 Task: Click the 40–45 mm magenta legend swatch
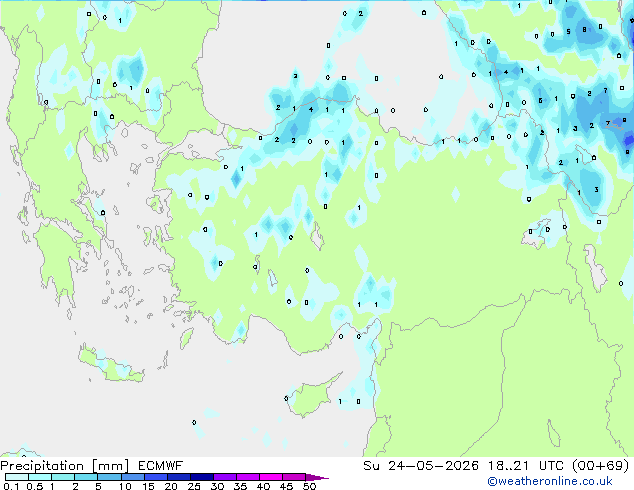(271, 477)
